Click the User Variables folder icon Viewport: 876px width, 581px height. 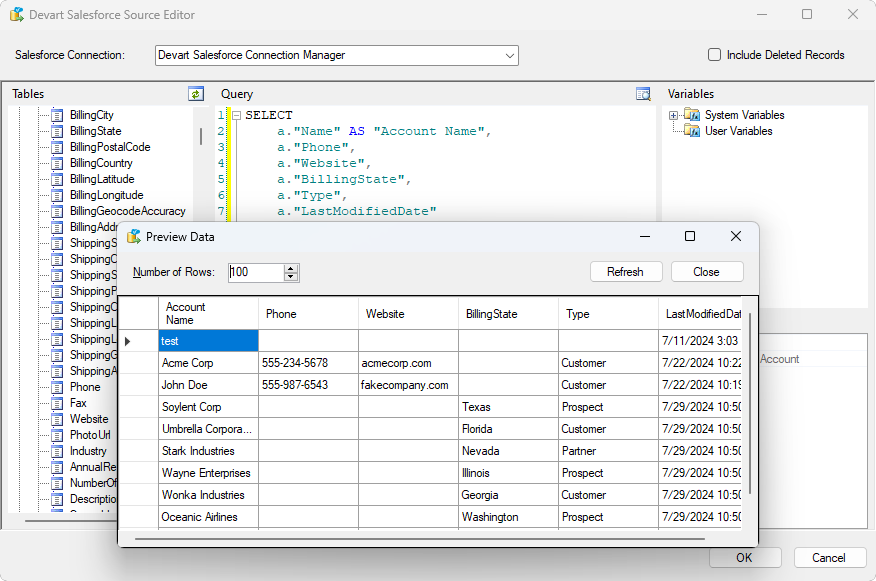693,131
